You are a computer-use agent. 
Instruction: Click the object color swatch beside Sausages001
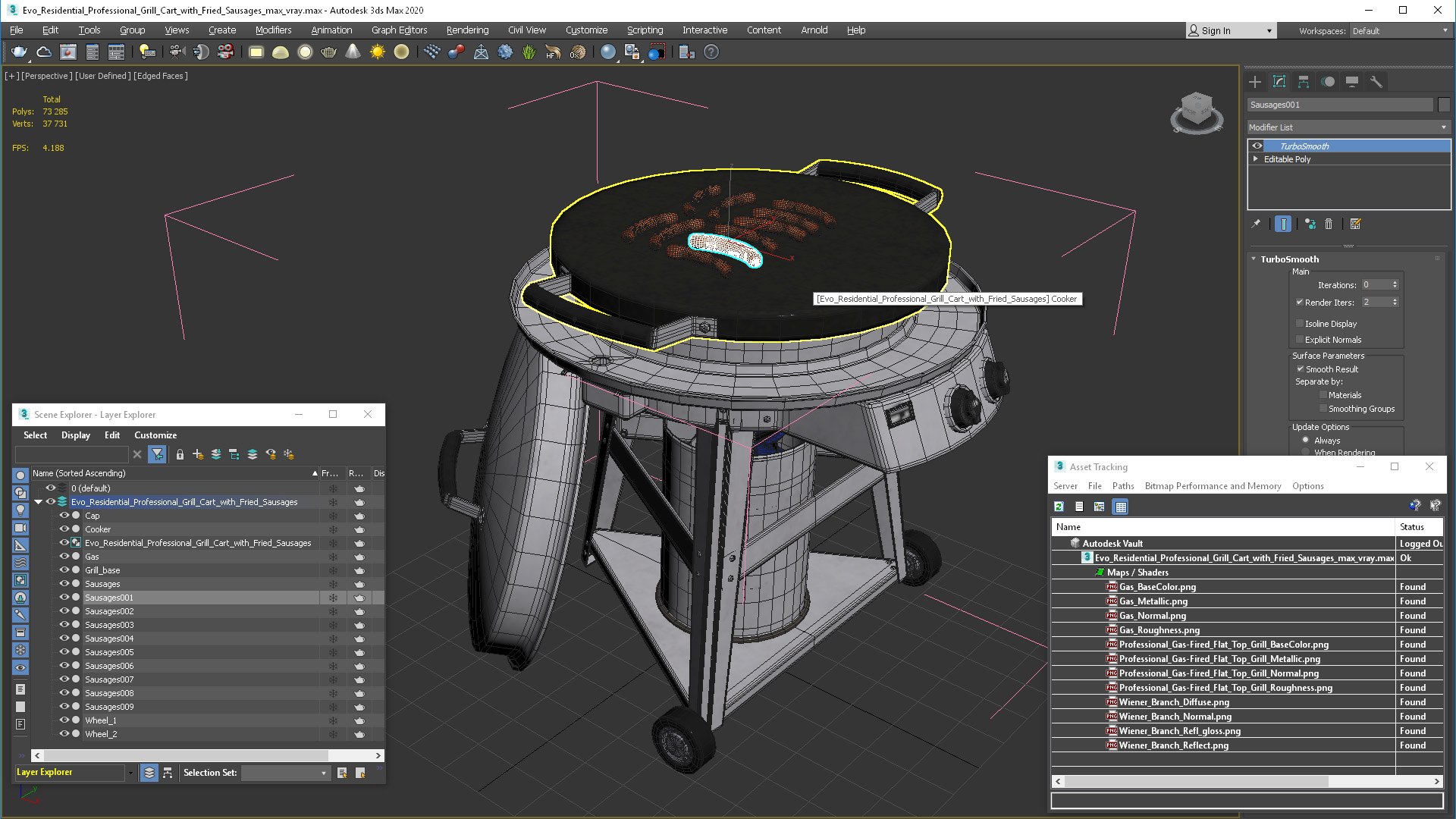pos(1444,105)
